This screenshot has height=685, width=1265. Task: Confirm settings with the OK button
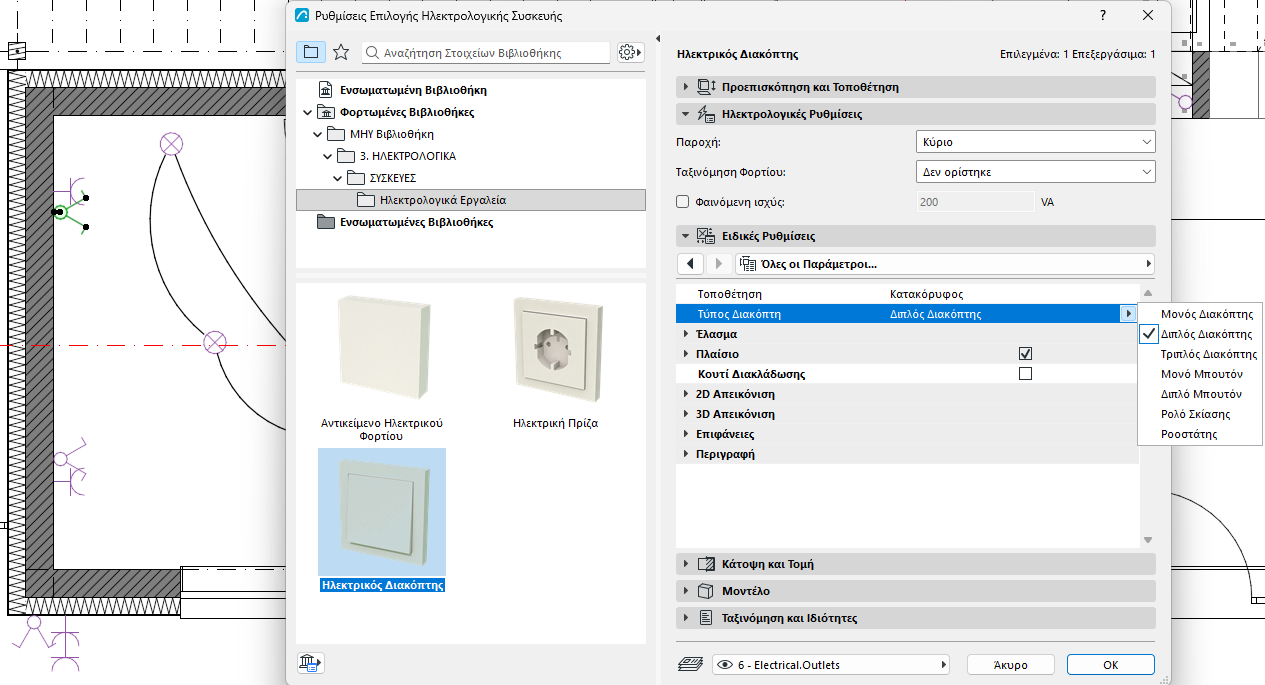pos(1111,664)
